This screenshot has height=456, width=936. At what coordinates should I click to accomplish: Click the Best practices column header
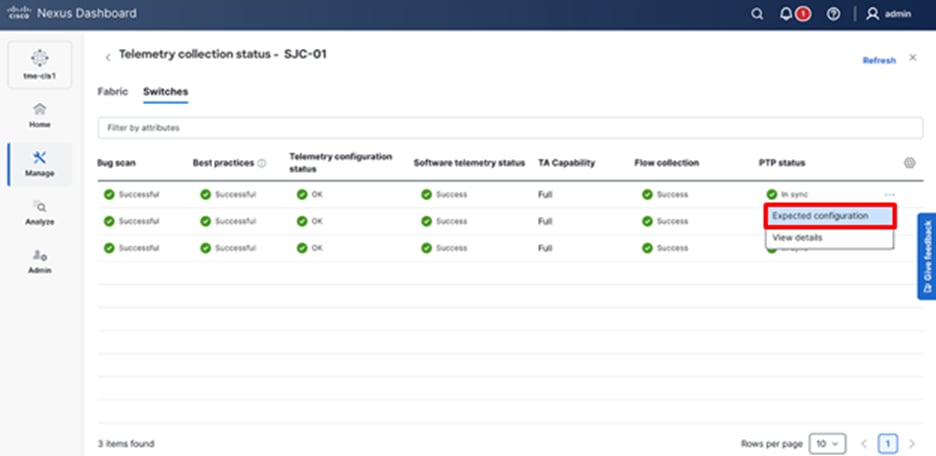coord(223,163)
